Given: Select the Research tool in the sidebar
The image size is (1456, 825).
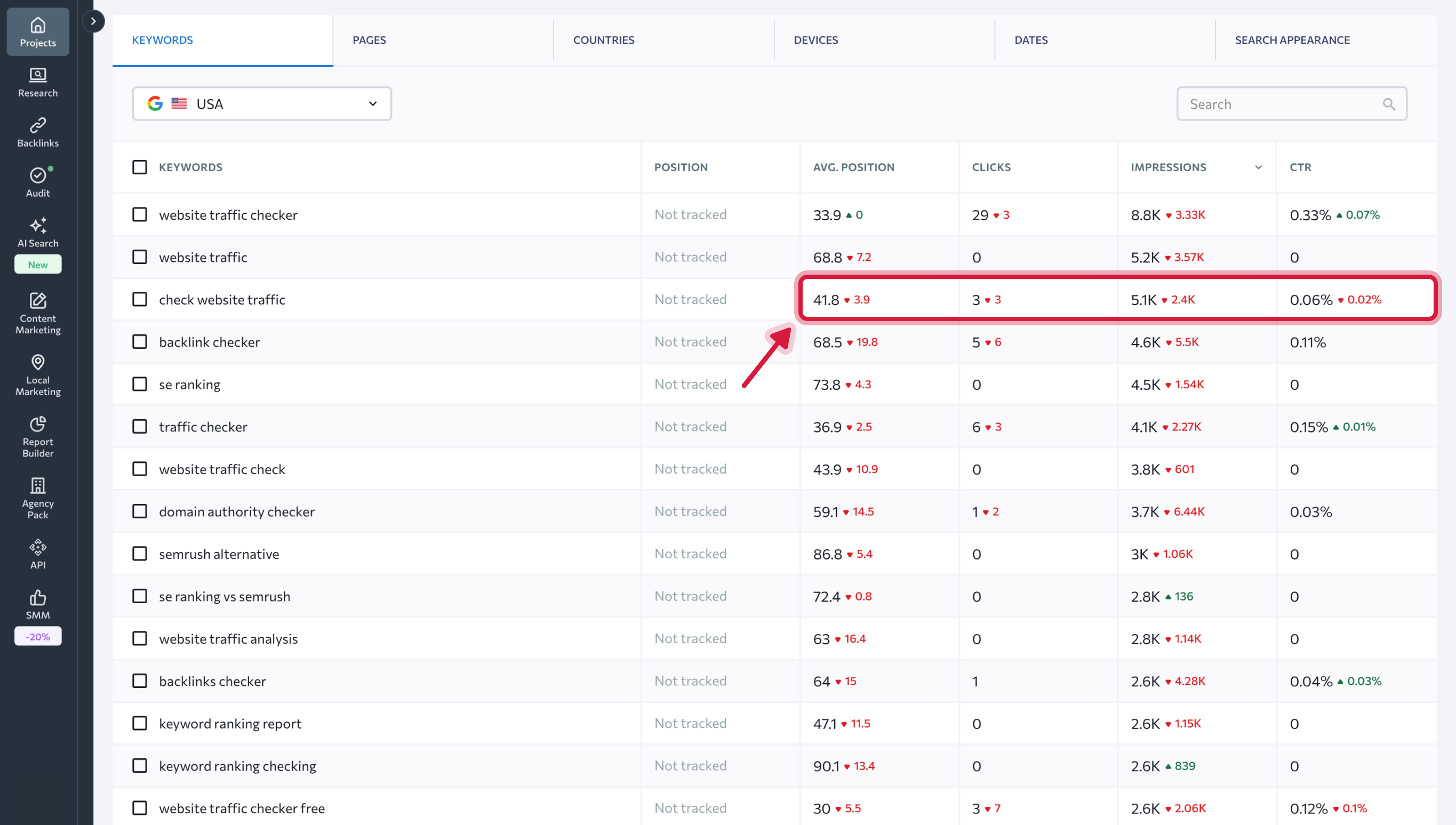Looking at the screenshot, I should (x=37, y=83).
